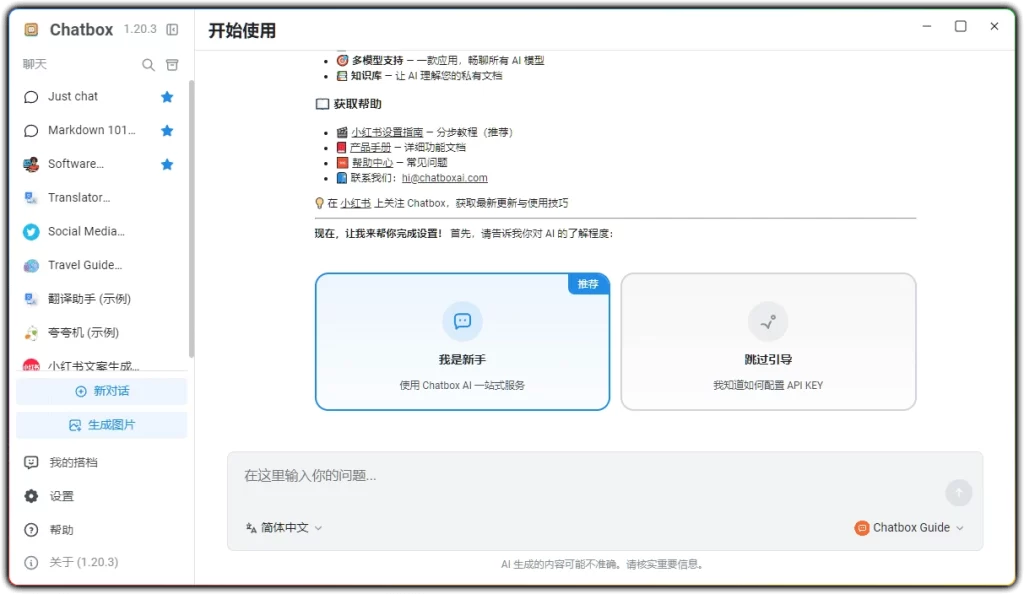Image resolution: width=1024 pixels, height=594 pixels.
Task: Click the Chatbox logo icon
Action: click(x=31, y=29)
